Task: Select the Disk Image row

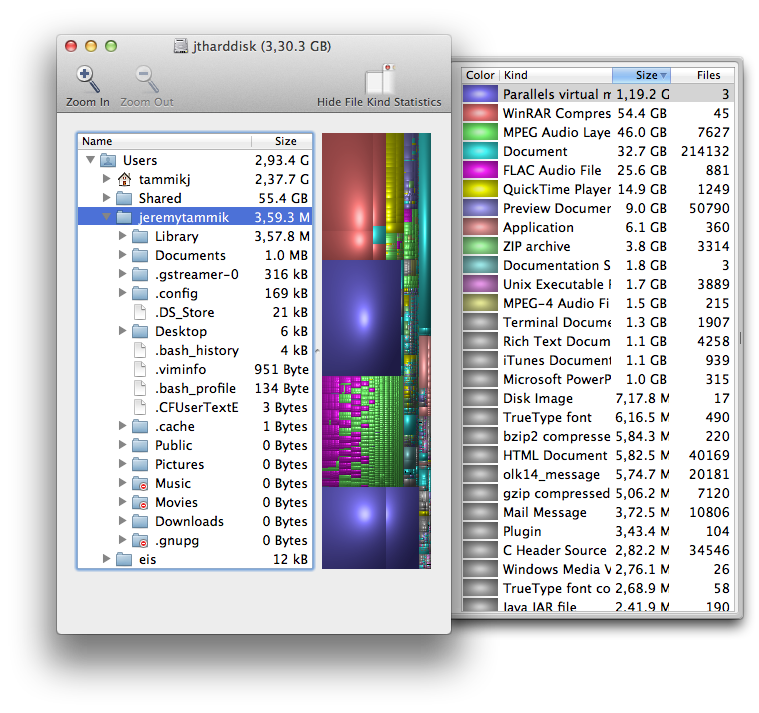Action: point(598,398)
